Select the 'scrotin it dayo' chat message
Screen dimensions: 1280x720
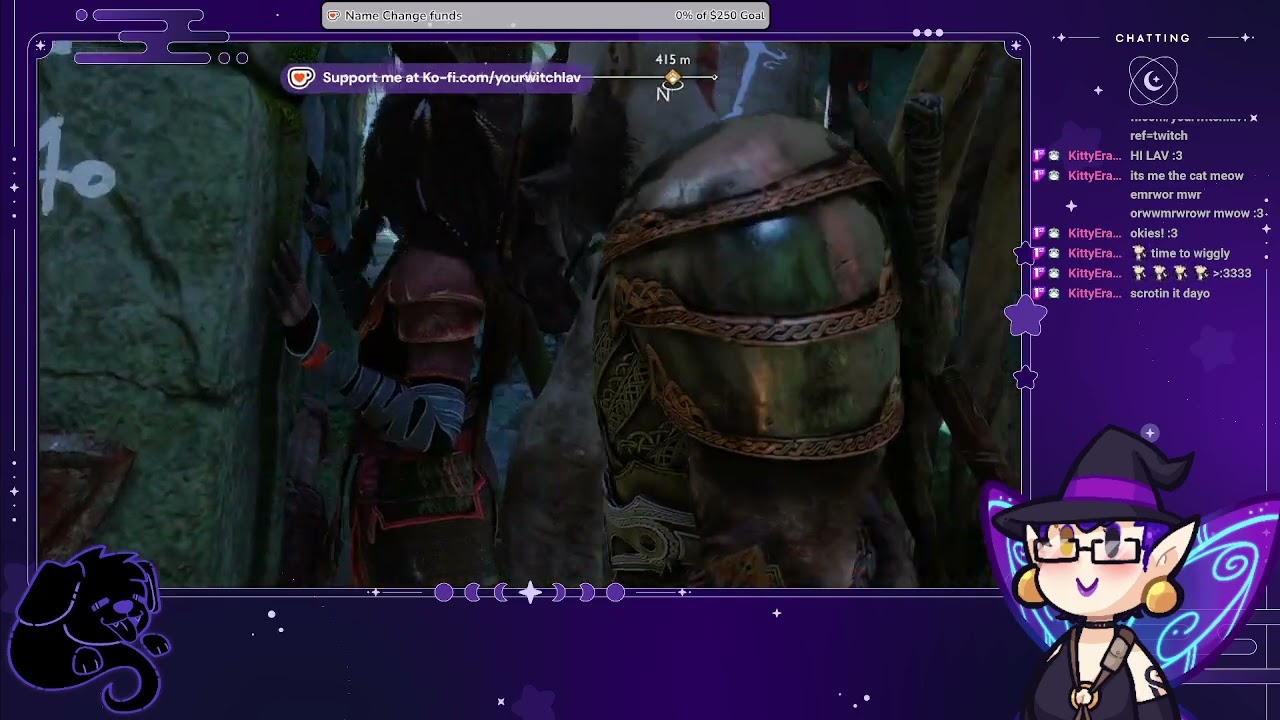pyautogui.click(x=1170, y=294)
